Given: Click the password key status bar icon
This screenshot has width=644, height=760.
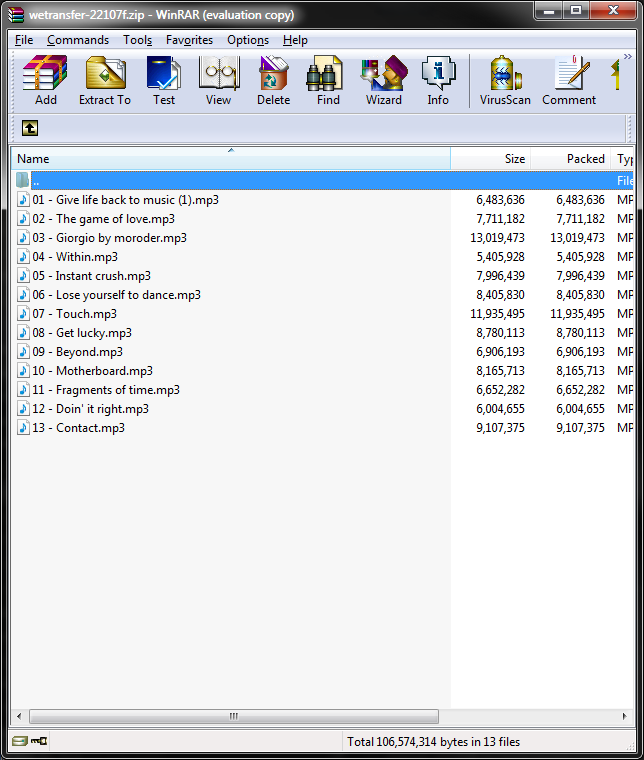Looking at the screenshot, I should tap(39, 741).
